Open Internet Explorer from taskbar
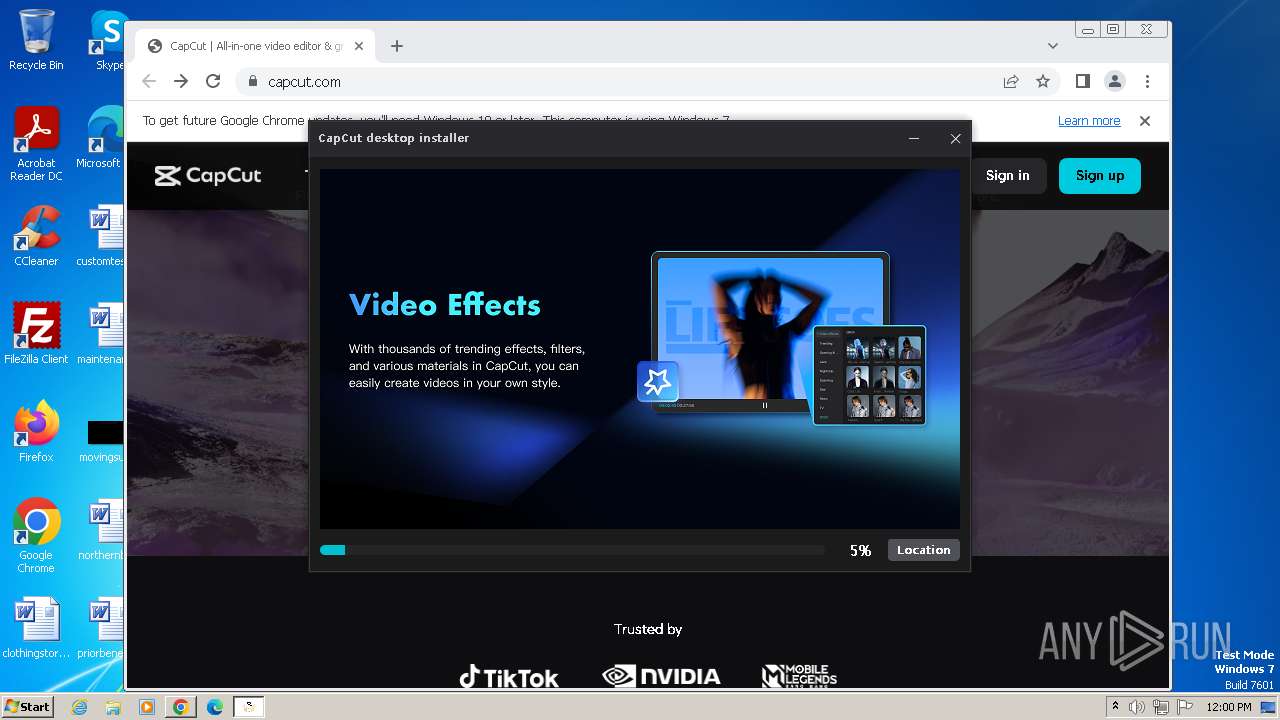1280x720 pixels. pos(80,707)
